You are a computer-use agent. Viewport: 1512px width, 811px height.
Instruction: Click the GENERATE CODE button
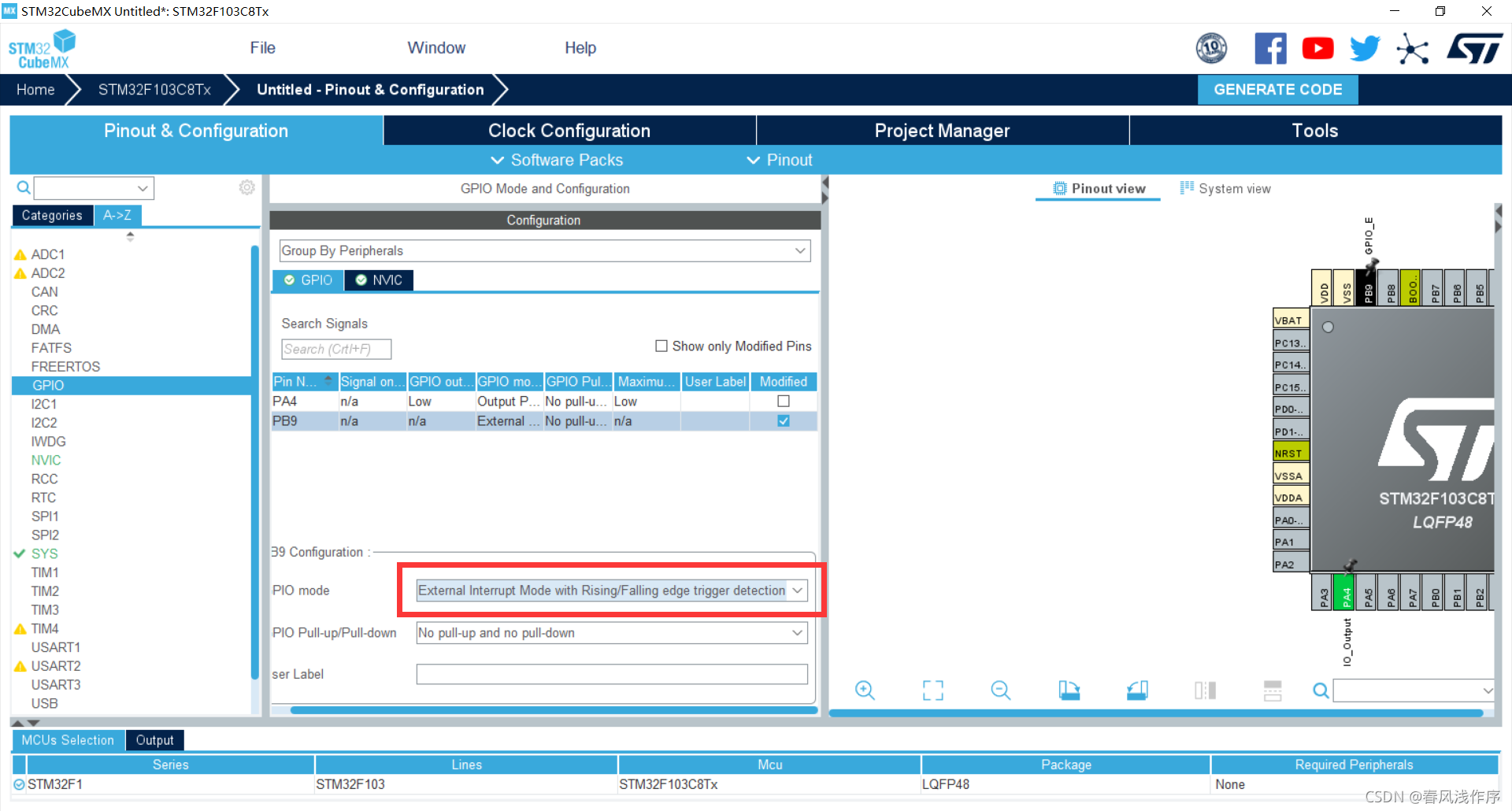[1277, 90]
